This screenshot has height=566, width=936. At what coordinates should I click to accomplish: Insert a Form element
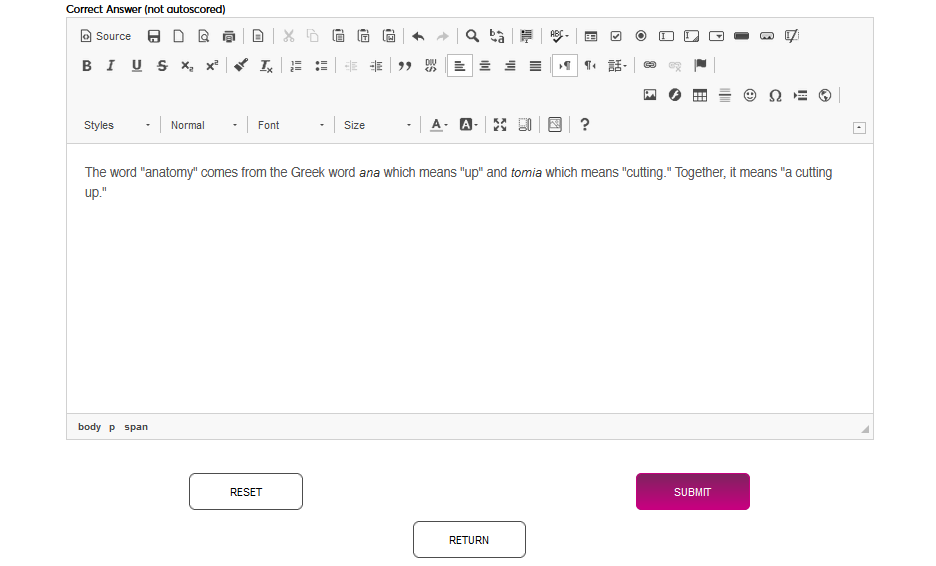[591, 36]
